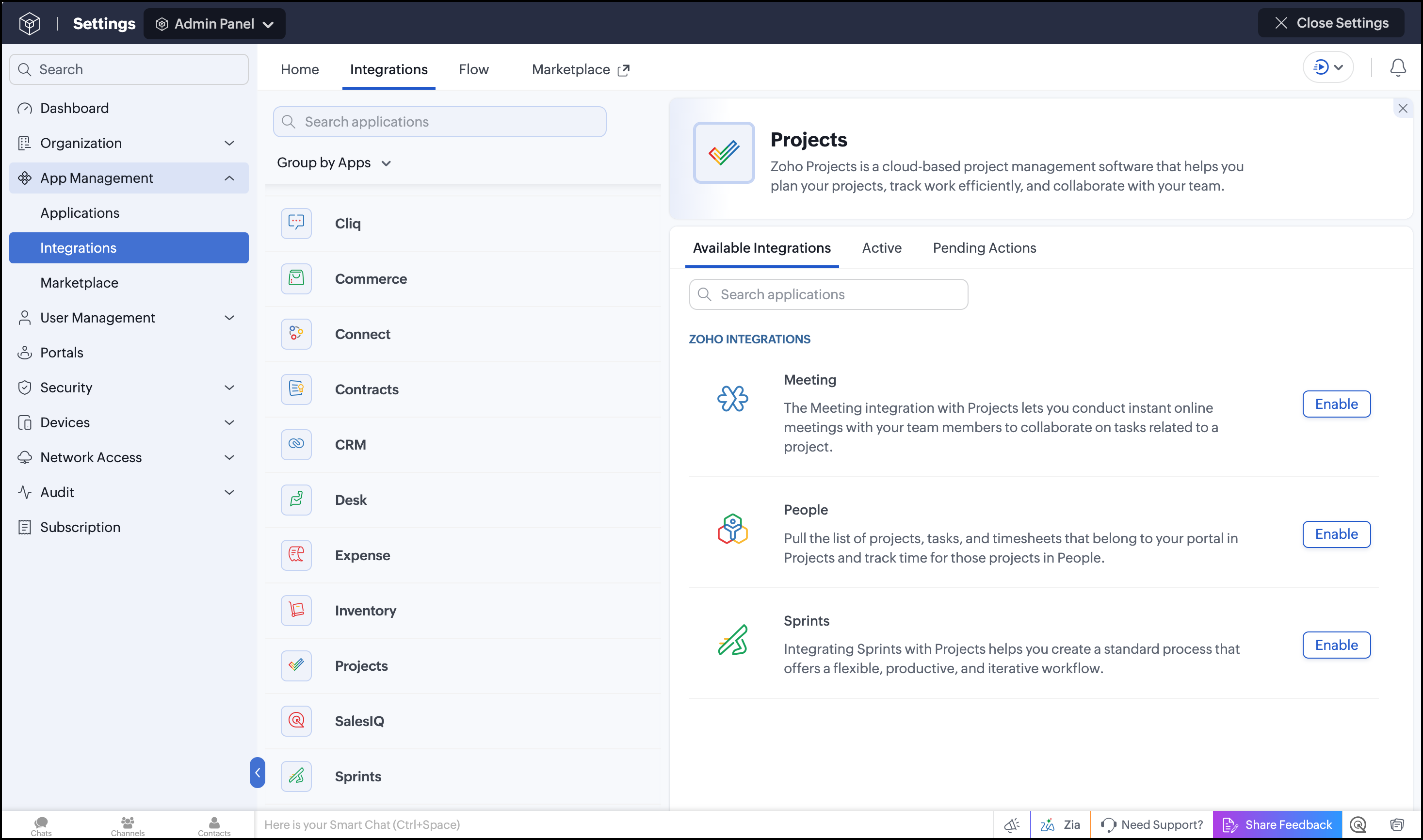Select Integrations in the sidebar

tap(129, 248)
